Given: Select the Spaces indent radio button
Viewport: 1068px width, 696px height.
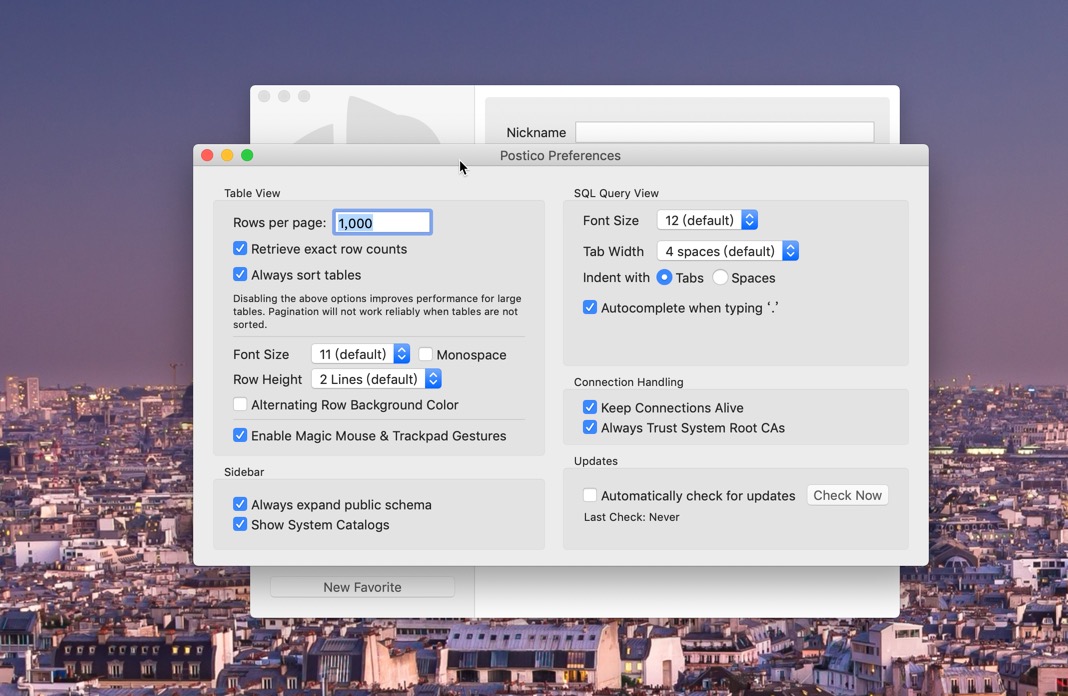Looking at the screenshot, I should tap(720, 277).
